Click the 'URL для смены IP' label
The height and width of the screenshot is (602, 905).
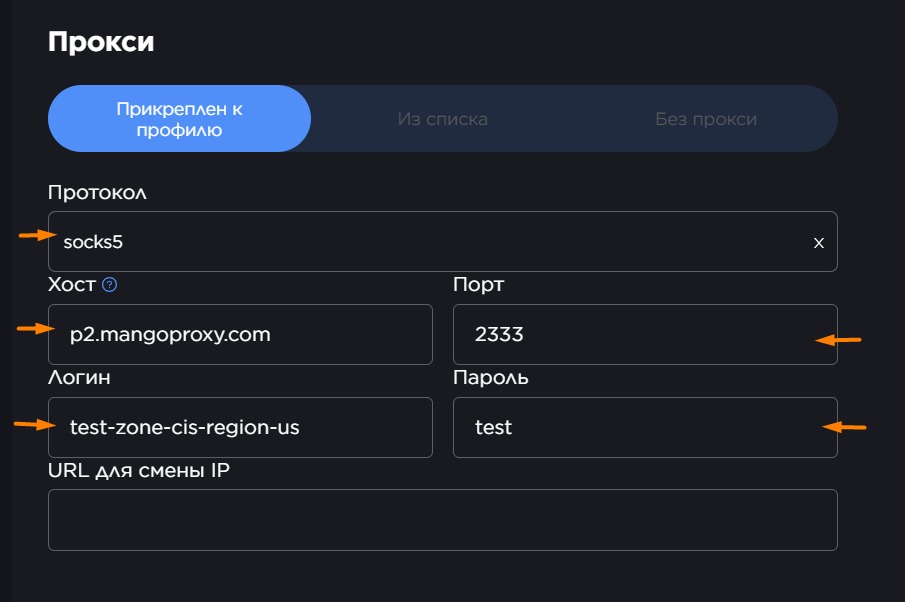tap(139, 470)
